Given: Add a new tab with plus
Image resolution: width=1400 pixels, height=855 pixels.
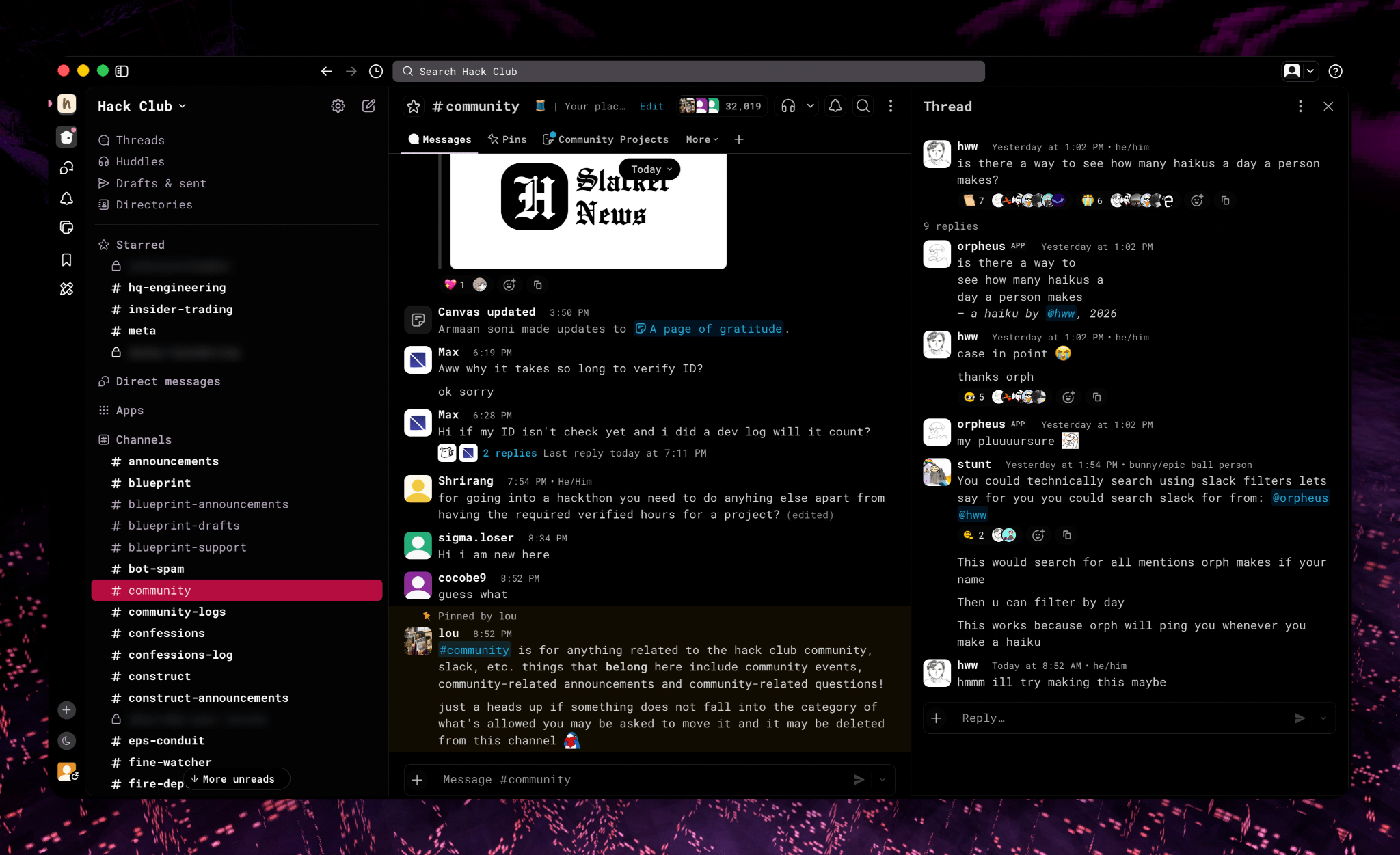Looking at the screenshot, I should [739, 139].
